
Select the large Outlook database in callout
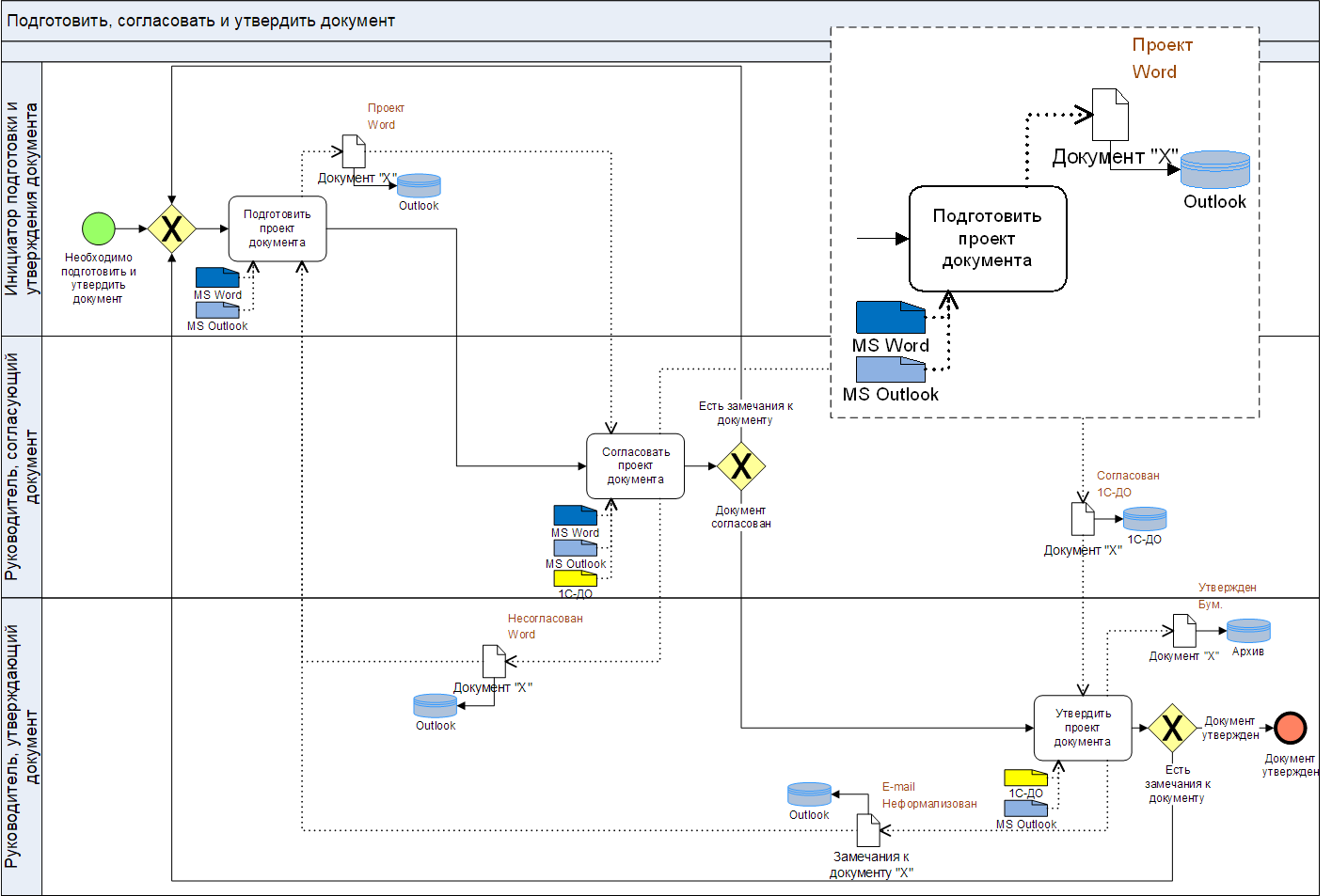click(x=1214, y=170)
